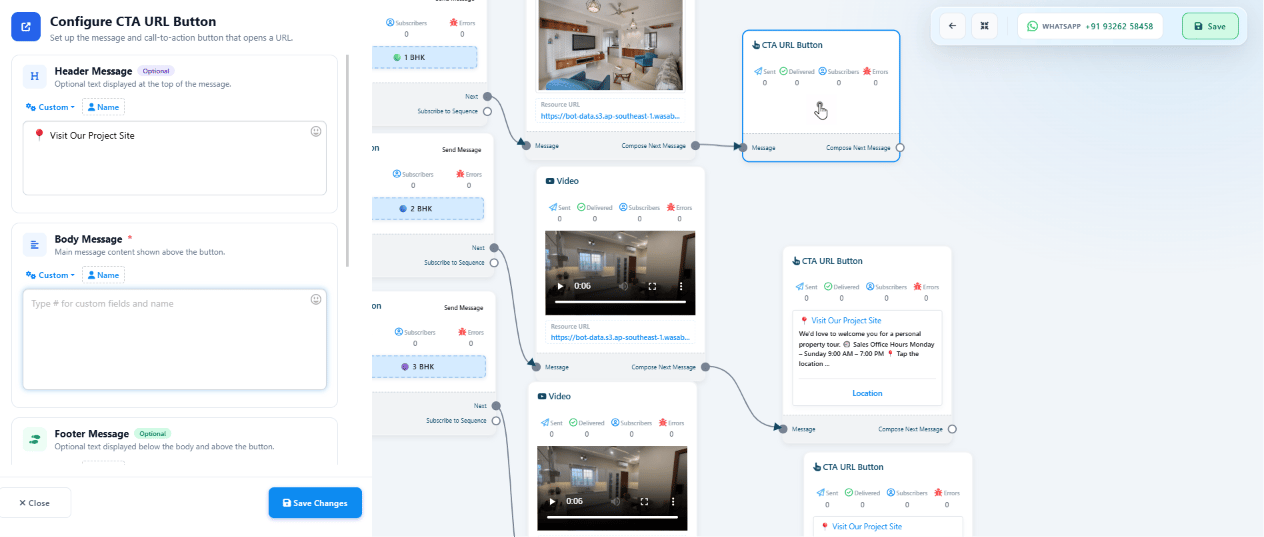Viewport: 1264px width, 537px height.
Task: Open the three-dot menu on the lower Video player
Action: coord(673,501)
